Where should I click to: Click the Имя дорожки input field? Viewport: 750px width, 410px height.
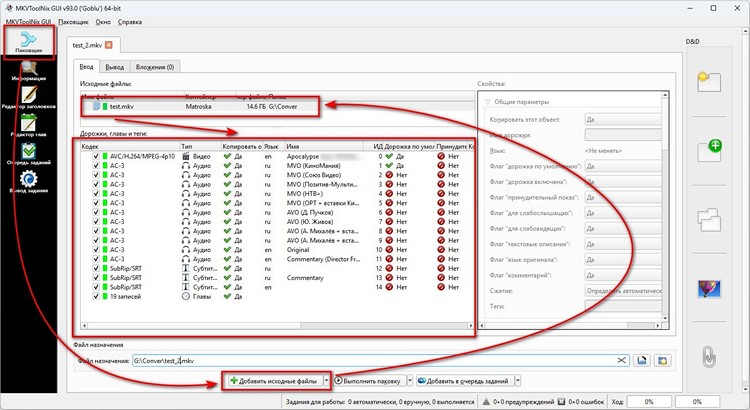623,135
